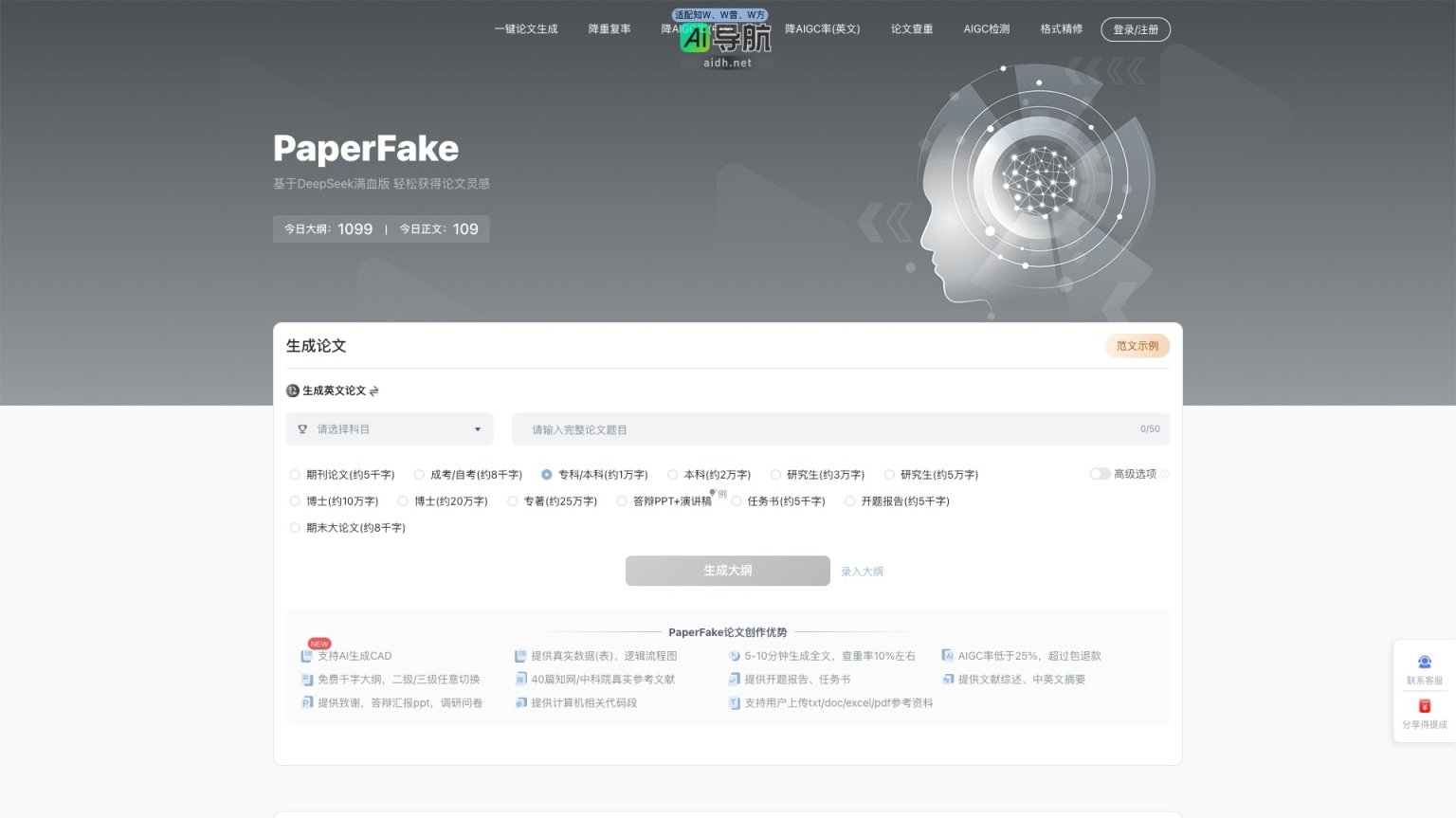Viewport: 1456px width, 818px height.
Task: 选择"本科(约2万字)"单选项
Action: tap(672, 474)
